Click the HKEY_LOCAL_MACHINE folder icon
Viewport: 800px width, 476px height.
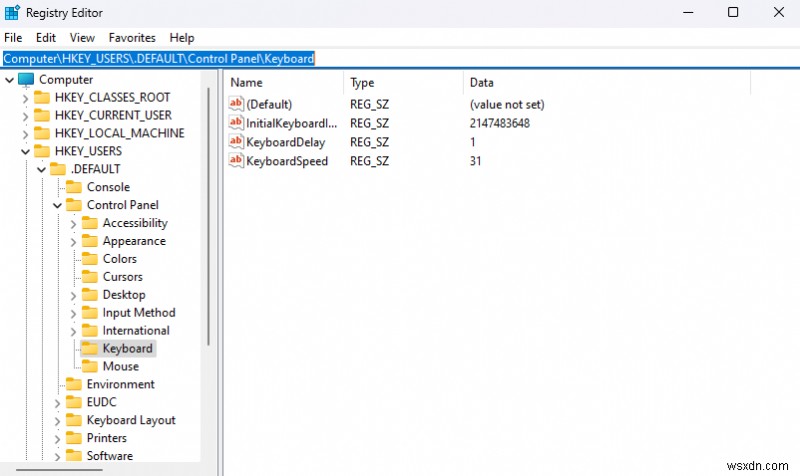[x=42, y=133]
